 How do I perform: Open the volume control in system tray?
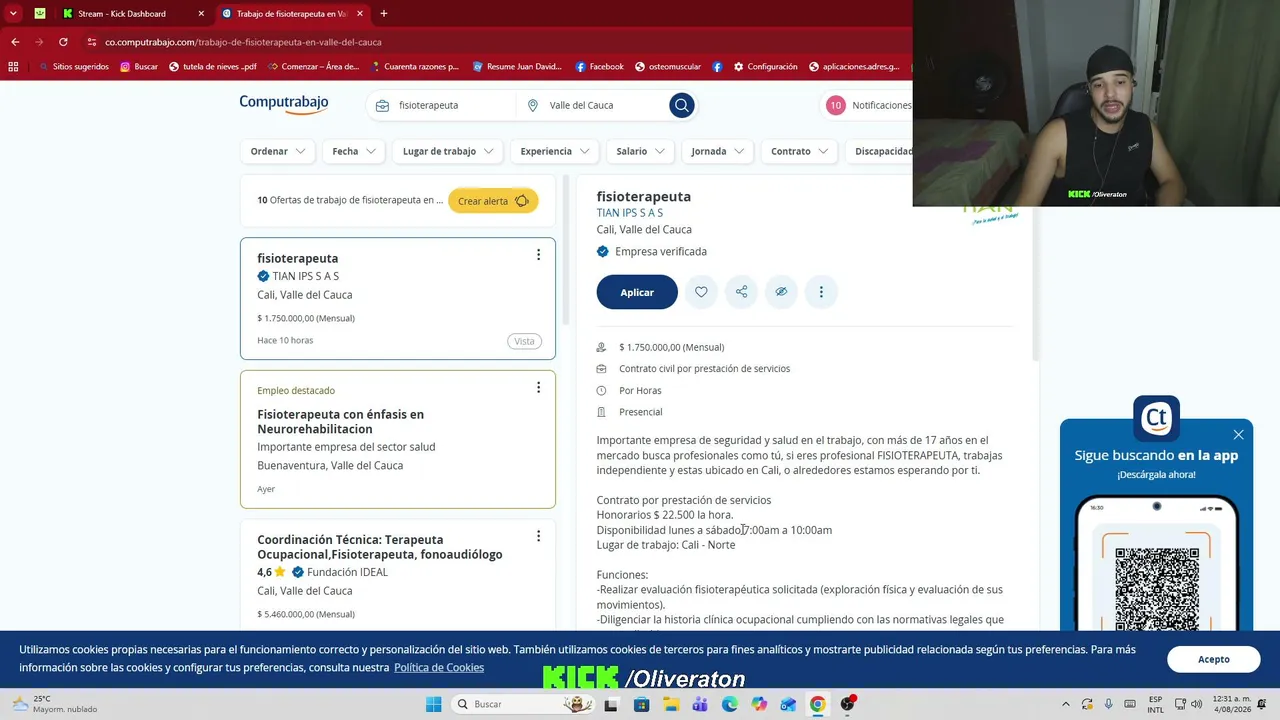pyautogui.click(x=1196, y=704)
